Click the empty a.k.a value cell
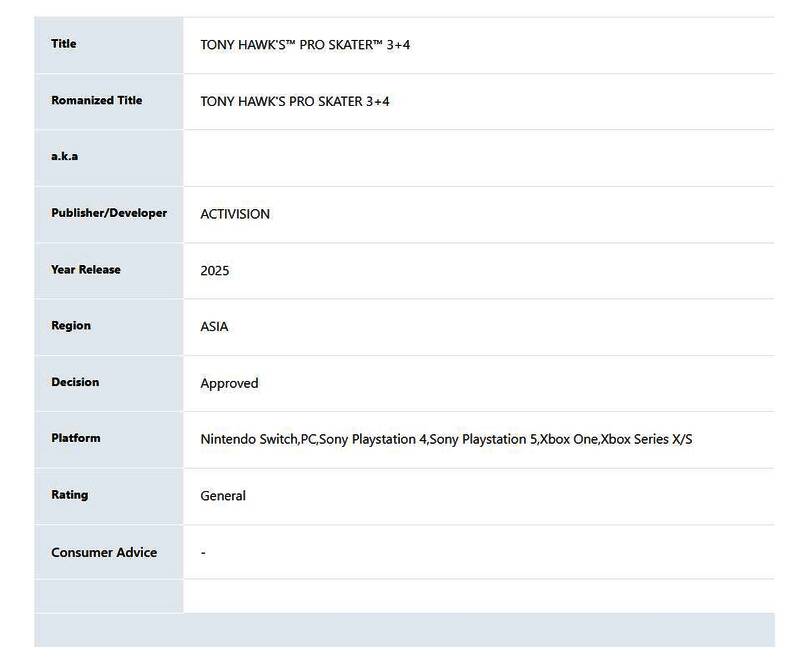The width and height of the screenshot is (800, 672). [478, 158]
